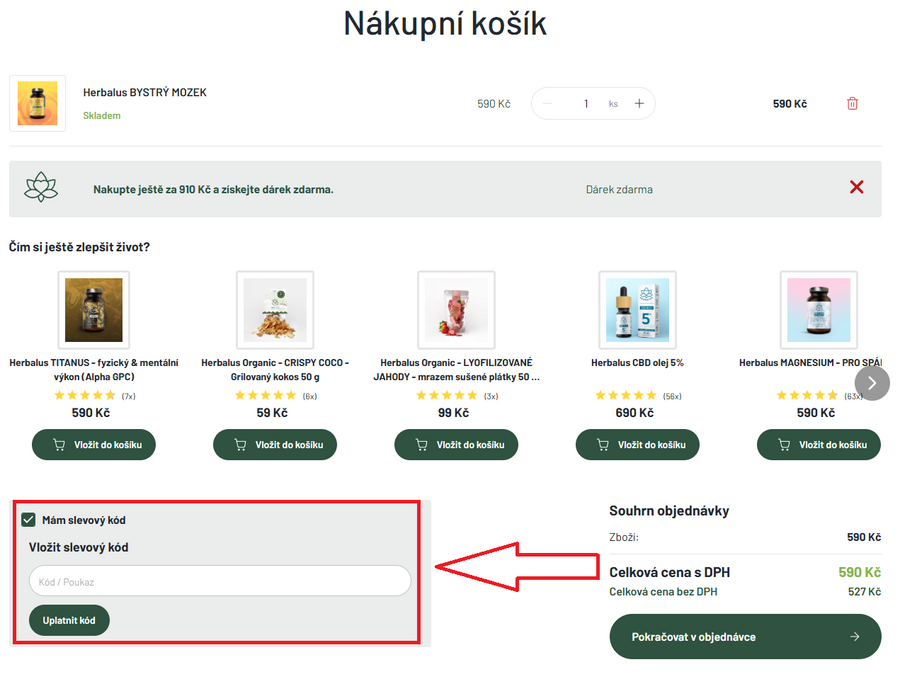Image resolution: width=900 pixels, height=674 pixels.
Task: Add Herbalus TITANUS to the cart
Action: (94, 445)
